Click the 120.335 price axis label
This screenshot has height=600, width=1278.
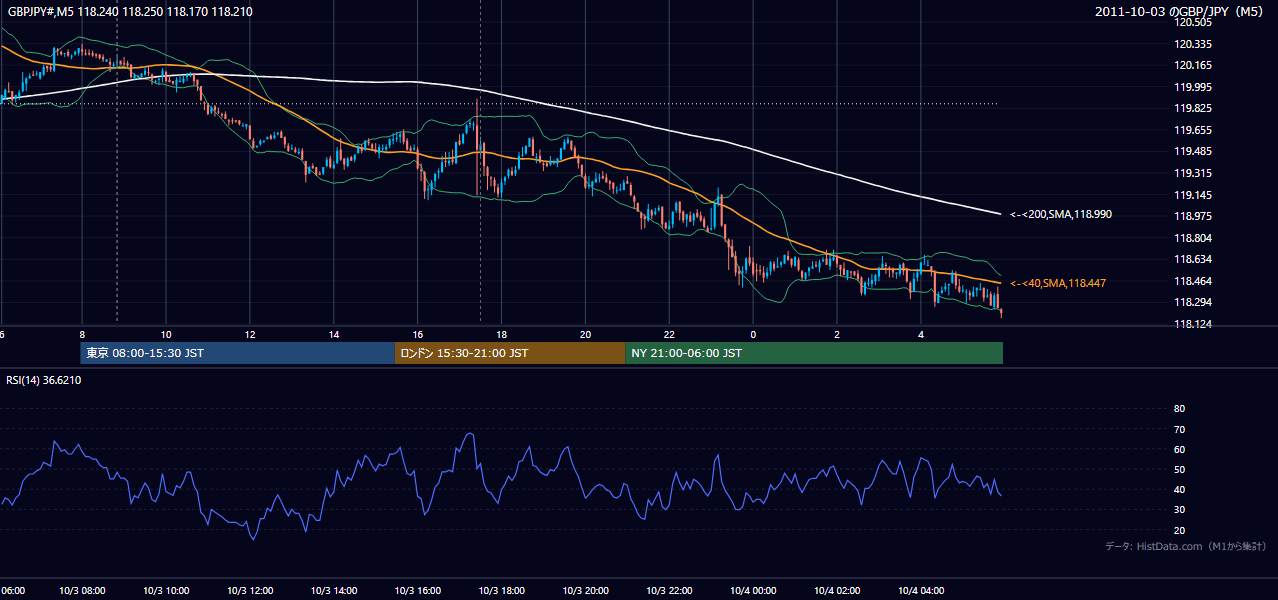pos(1195,44)
